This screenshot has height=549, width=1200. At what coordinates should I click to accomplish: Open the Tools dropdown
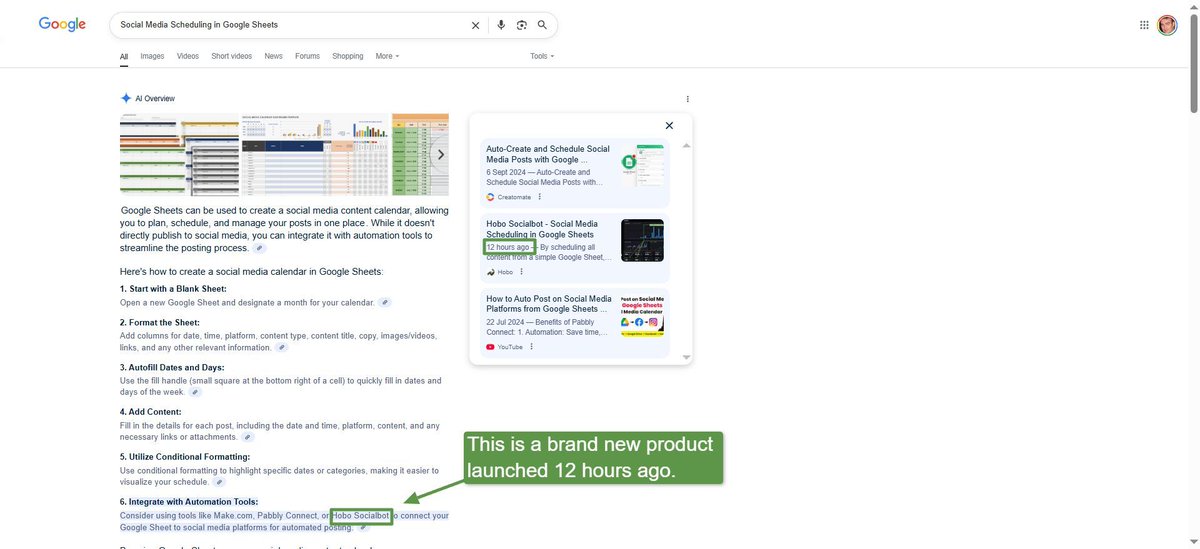click(542, 56)
